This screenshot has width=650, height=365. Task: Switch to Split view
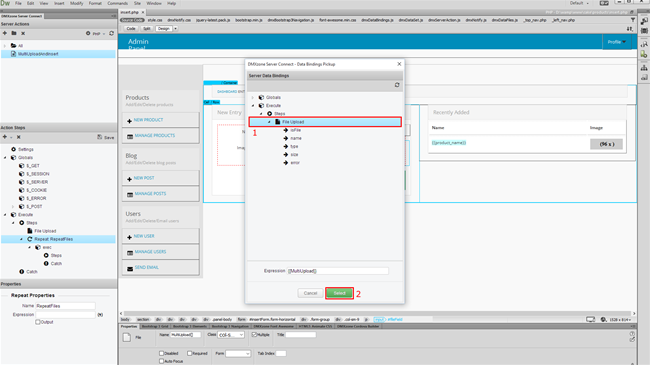(x=146, y=29)
